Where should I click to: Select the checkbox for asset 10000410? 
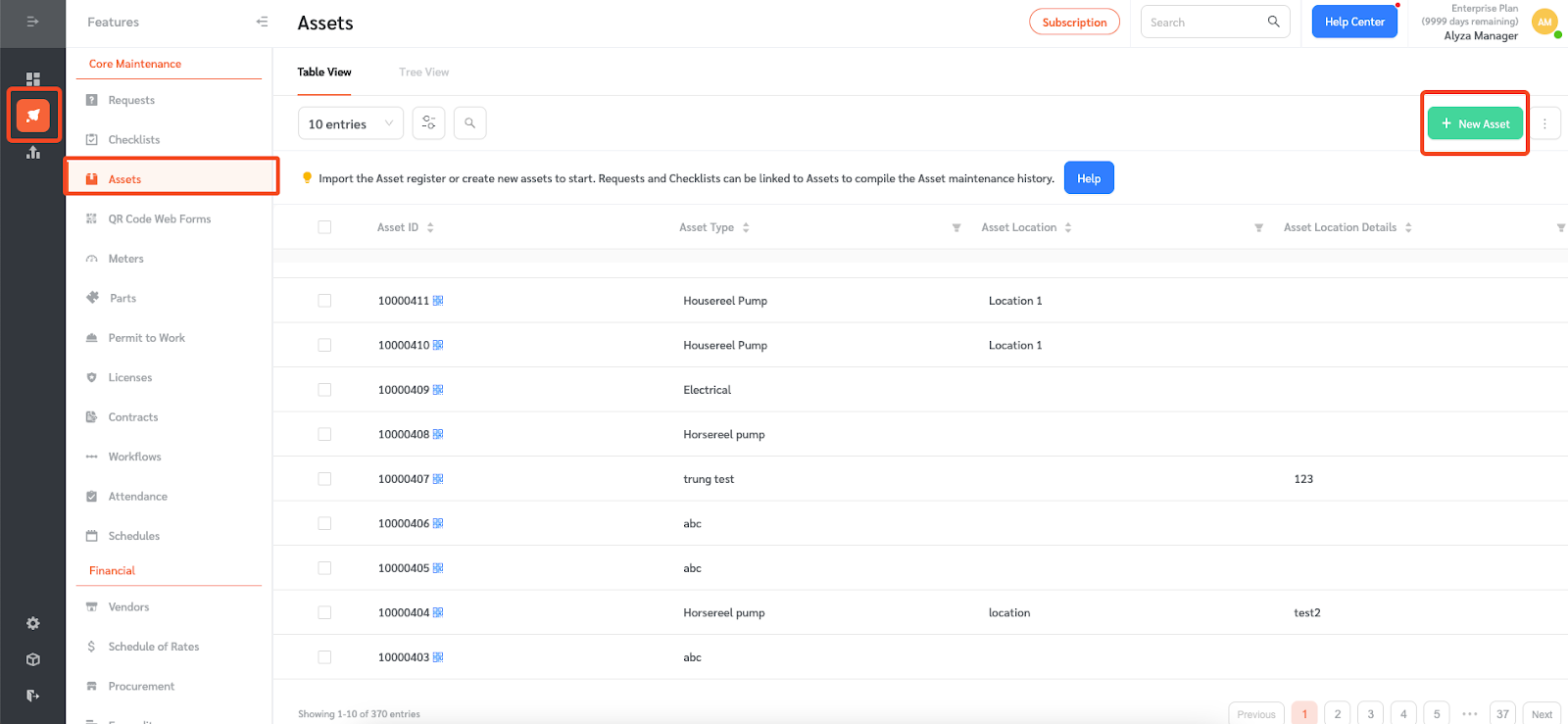coord(324,345)
